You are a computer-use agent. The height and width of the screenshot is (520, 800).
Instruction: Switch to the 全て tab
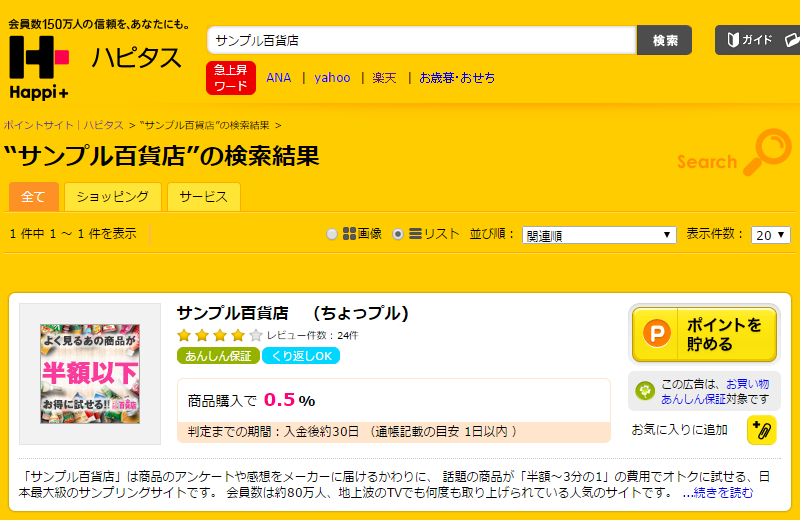pos(34,196)
